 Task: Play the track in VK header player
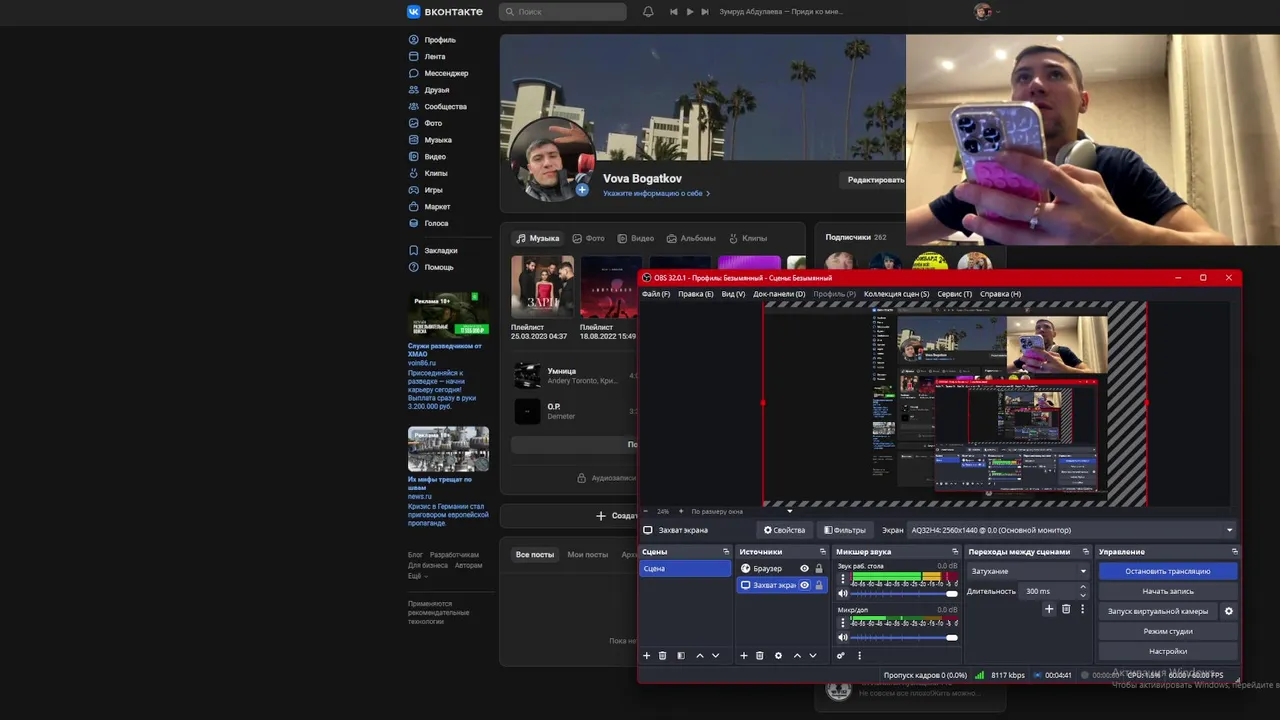pyautogui.click(x=690, y=12)
